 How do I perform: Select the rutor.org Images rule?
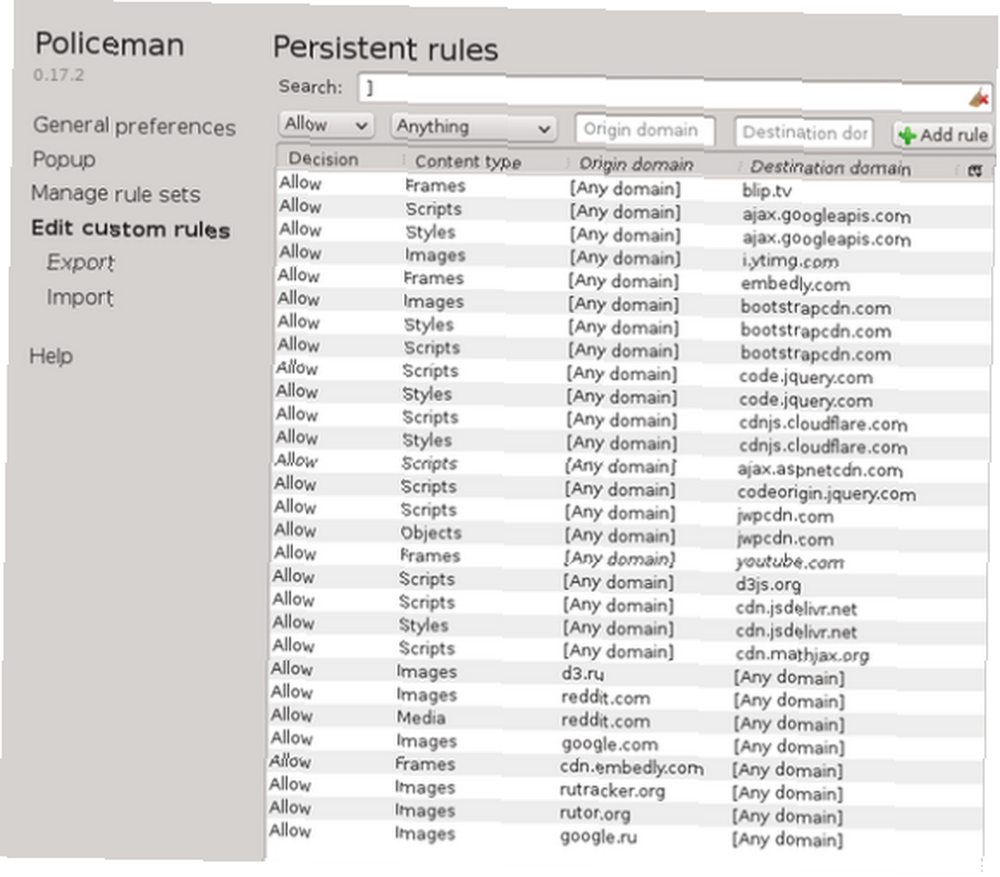tap(626, 811)
